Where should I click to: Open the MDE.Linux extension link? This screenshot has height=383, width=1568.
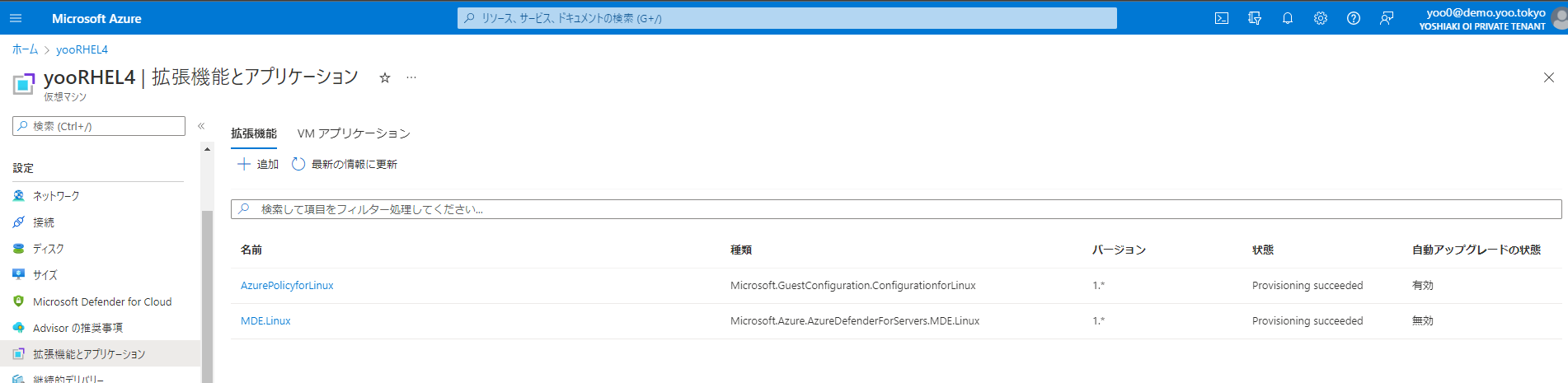265,321
